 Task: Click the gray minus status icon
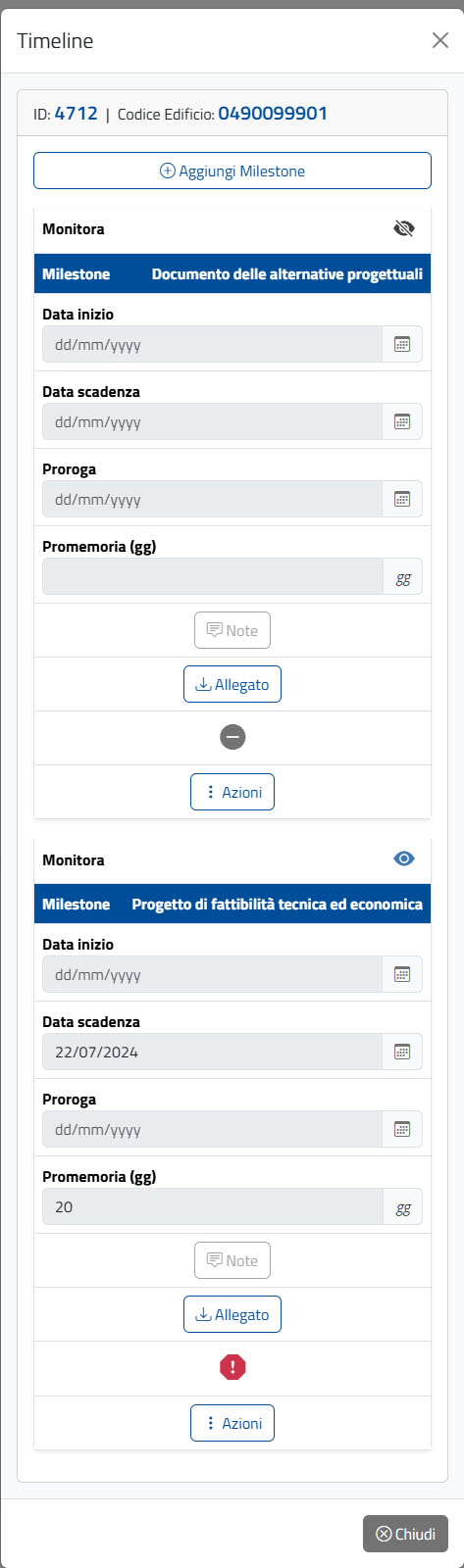pyautogui.click(x=232, y=738)
